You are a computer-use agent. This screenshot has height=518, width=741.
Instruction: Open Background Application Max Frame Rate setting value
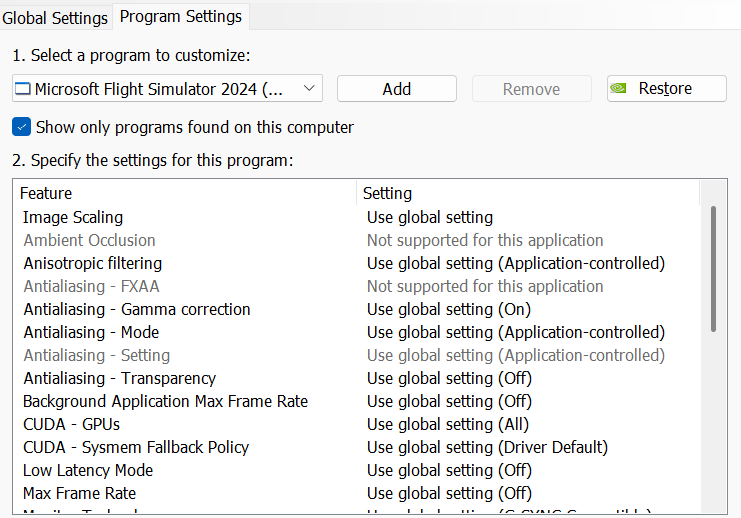click(449, 401)
